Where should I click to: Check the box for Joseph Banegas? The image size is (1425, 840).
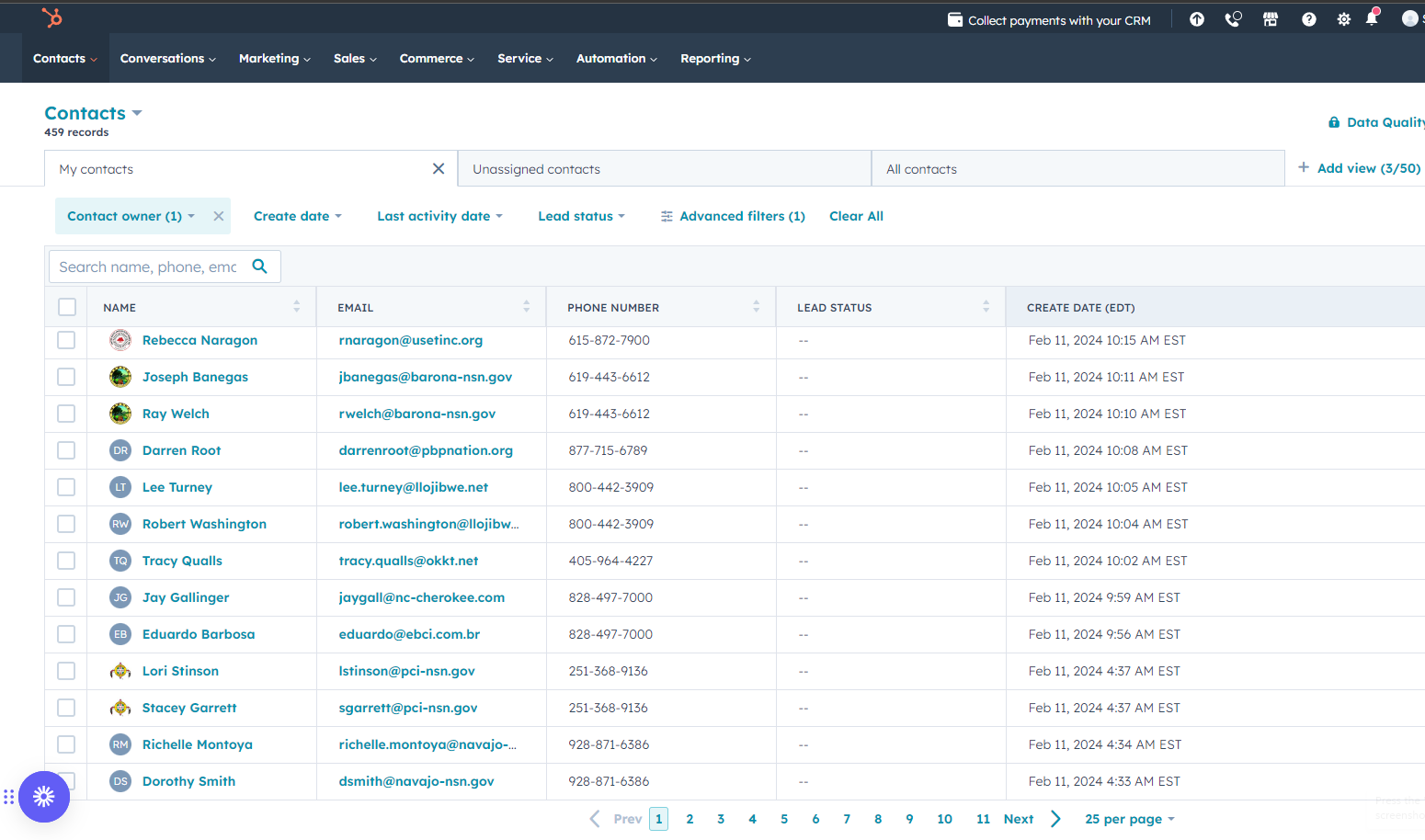coord(66,377)
